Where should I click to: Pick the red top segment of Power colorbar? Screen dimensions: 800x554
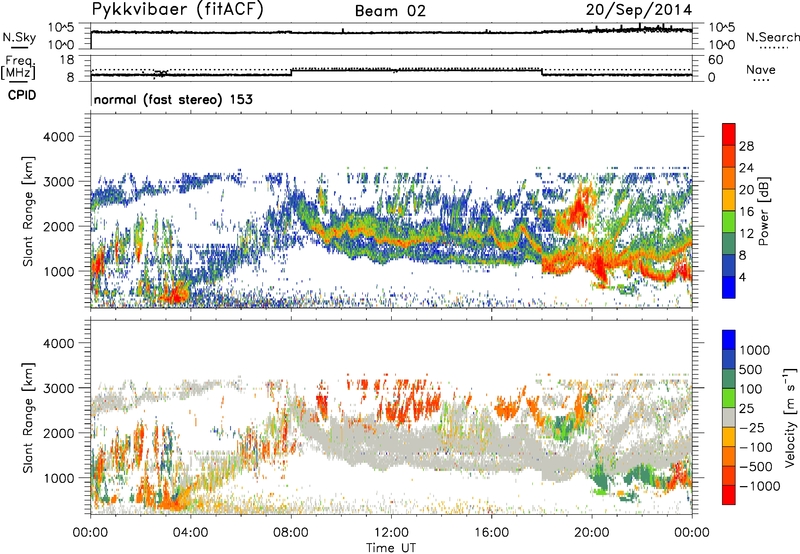click(729, 134)
